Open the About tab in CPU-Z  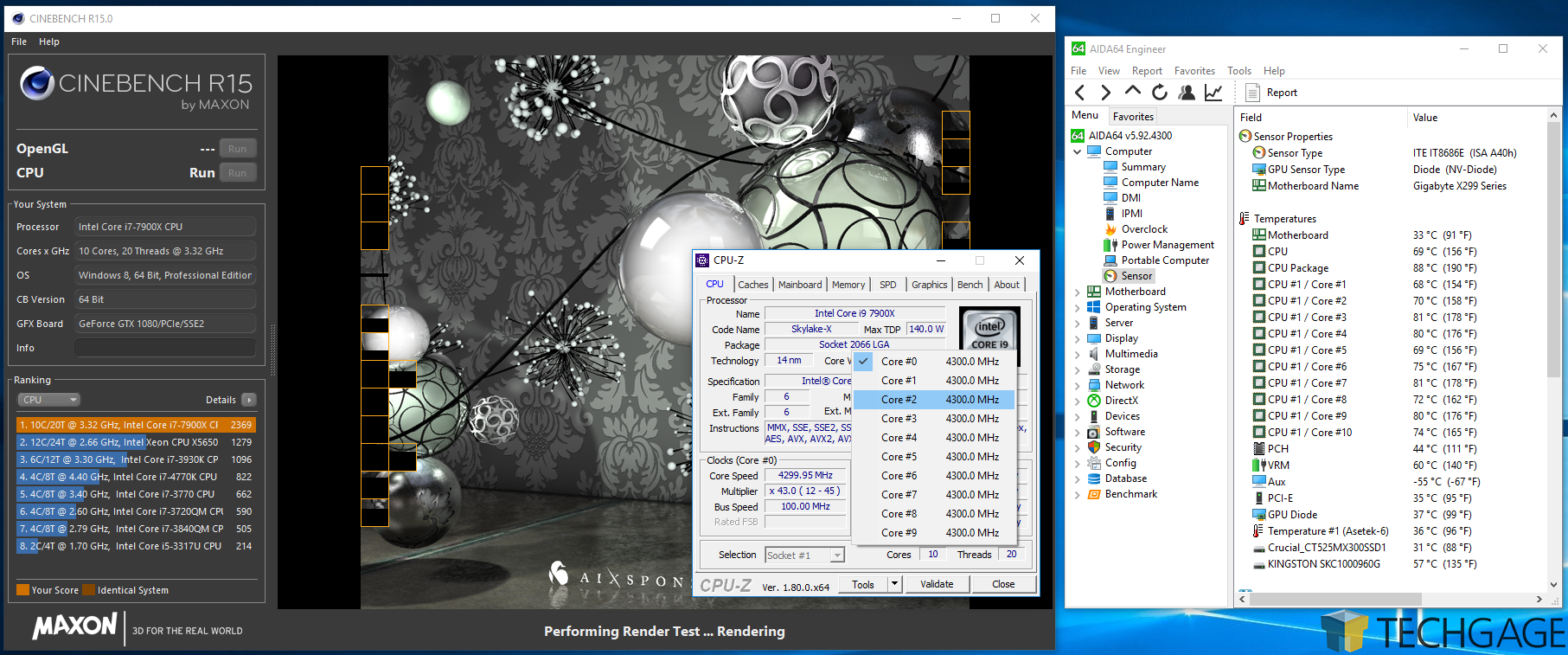[1007, 285]
